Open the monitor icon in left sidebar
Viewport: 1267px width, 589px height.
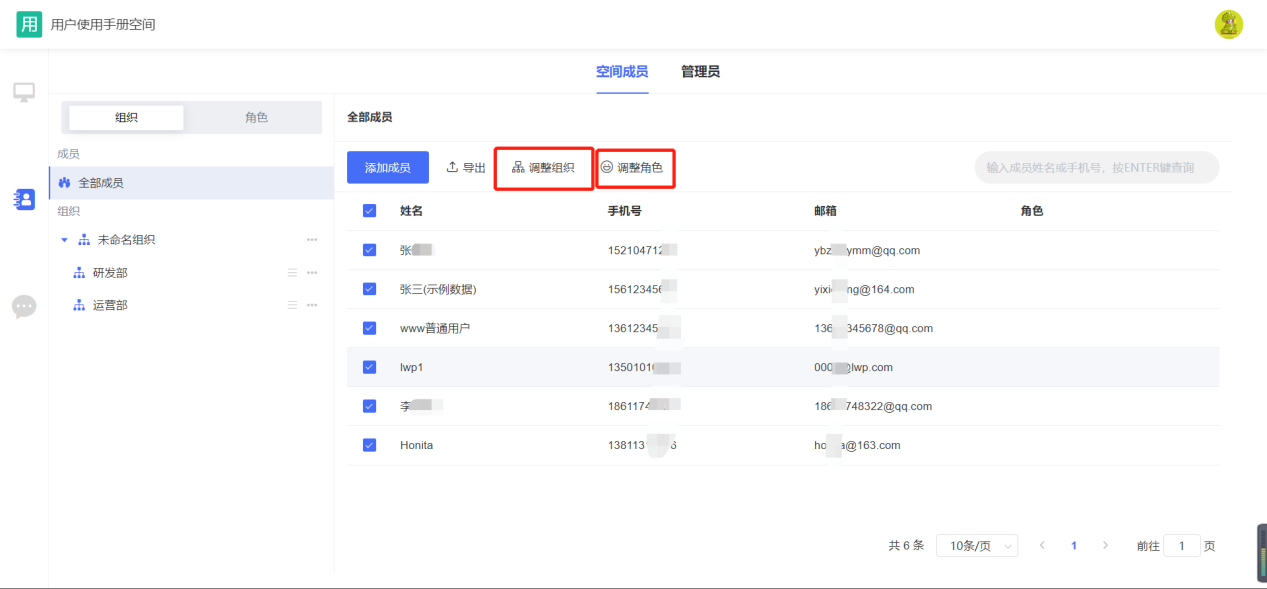click(24, 92)
